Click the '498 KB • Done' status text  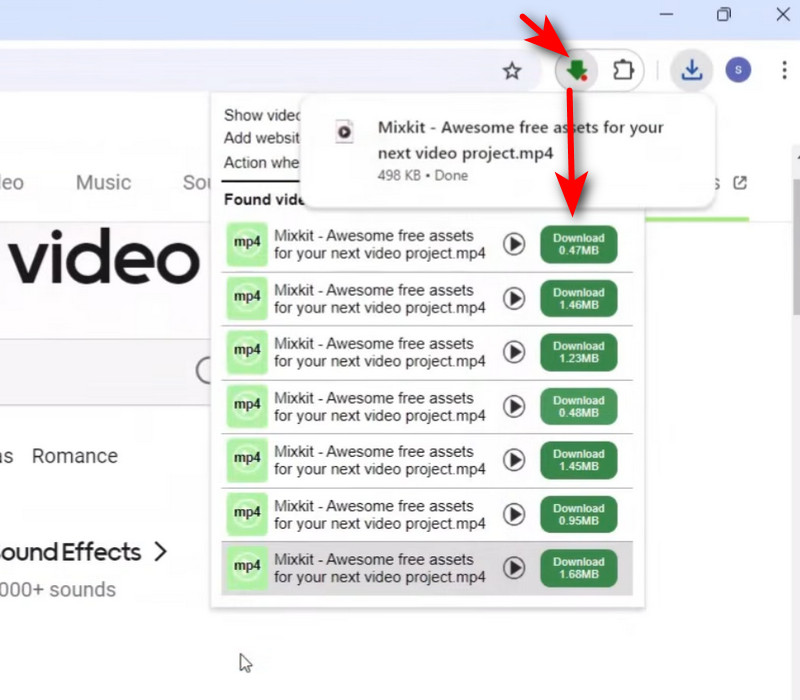(422, 176)
